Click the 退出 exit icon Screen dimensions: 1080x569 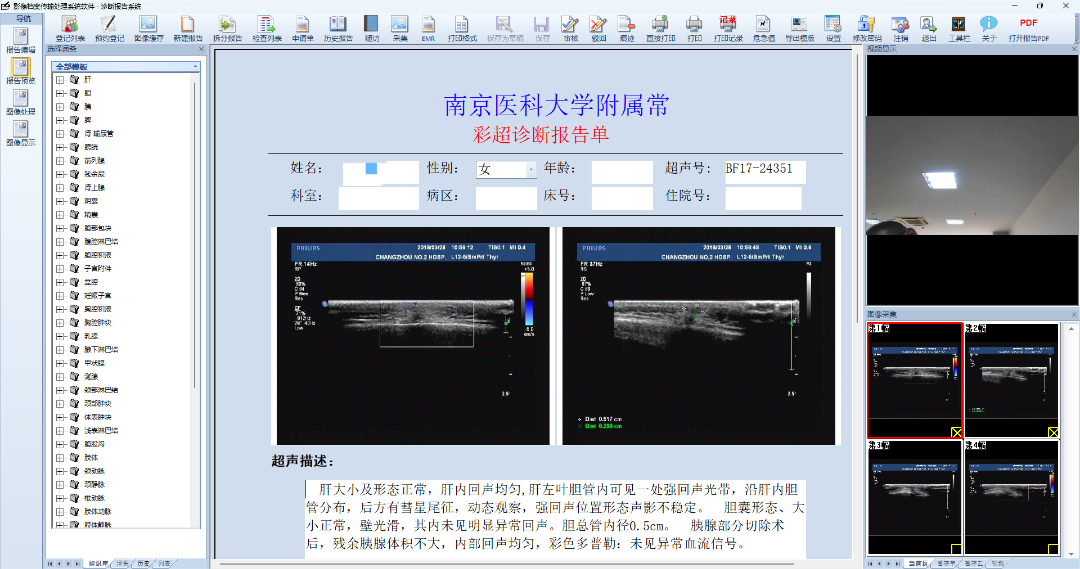click(928, 29)
